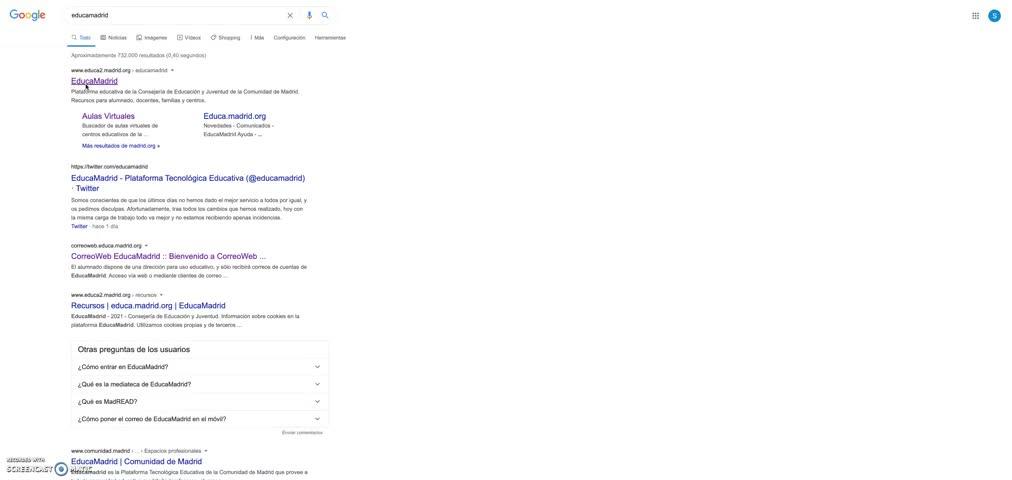Open dropdown arrow next to www.educa2.madrid.org educamadrid
This screenshot has width=1012, height=480.
pos(172,70)
